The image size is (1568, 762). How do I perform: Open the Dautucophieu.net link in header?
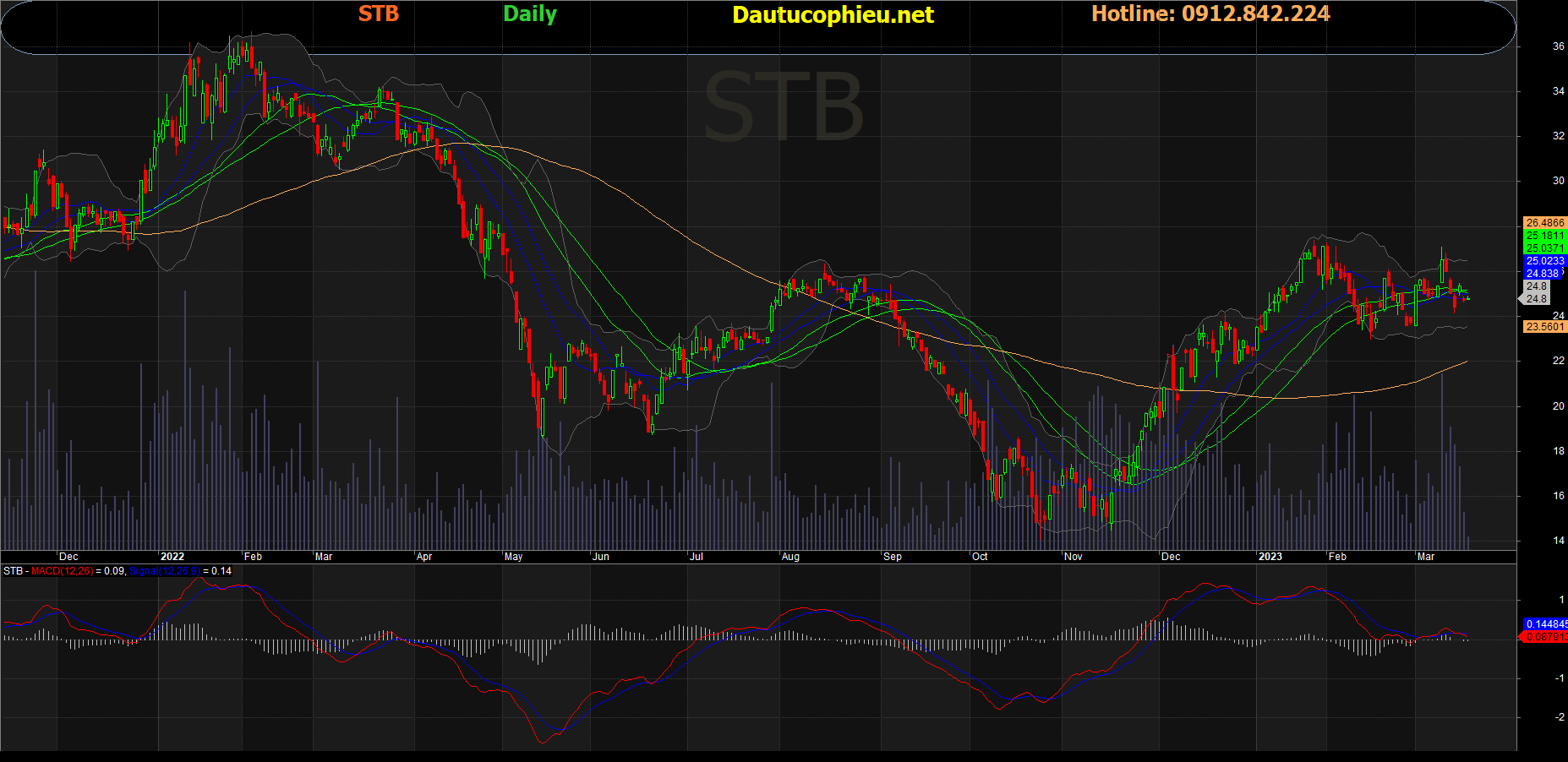point(833,15)
